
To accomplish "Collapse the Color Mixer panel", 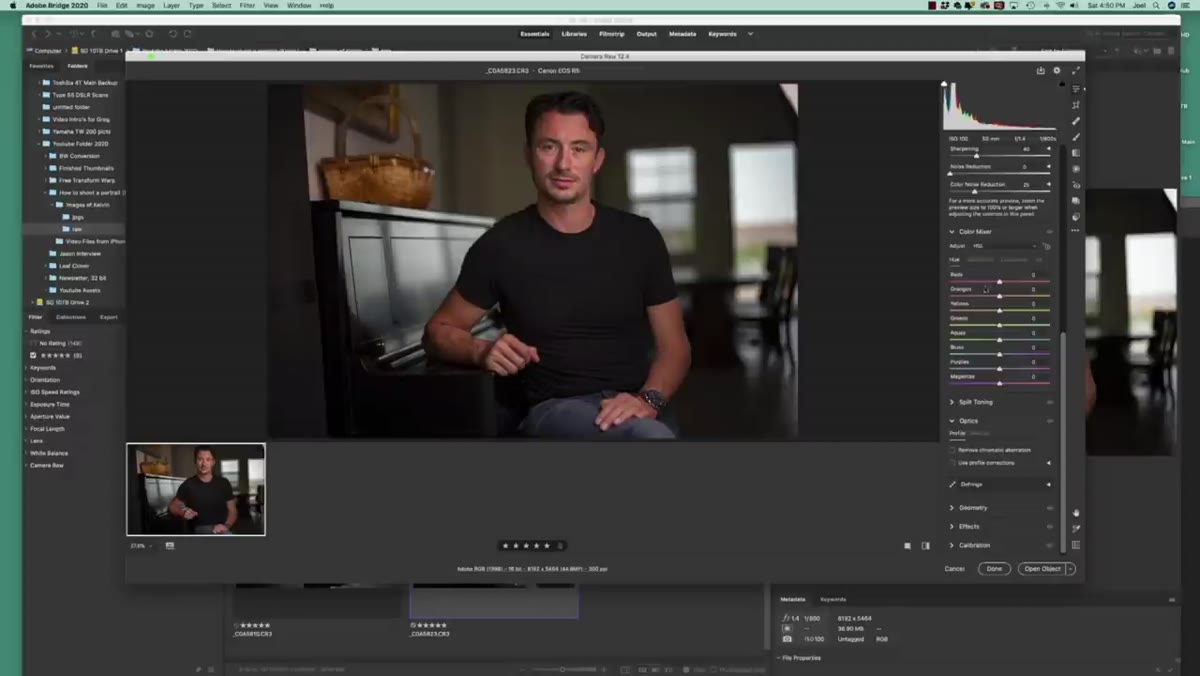I will pos(952,232).
